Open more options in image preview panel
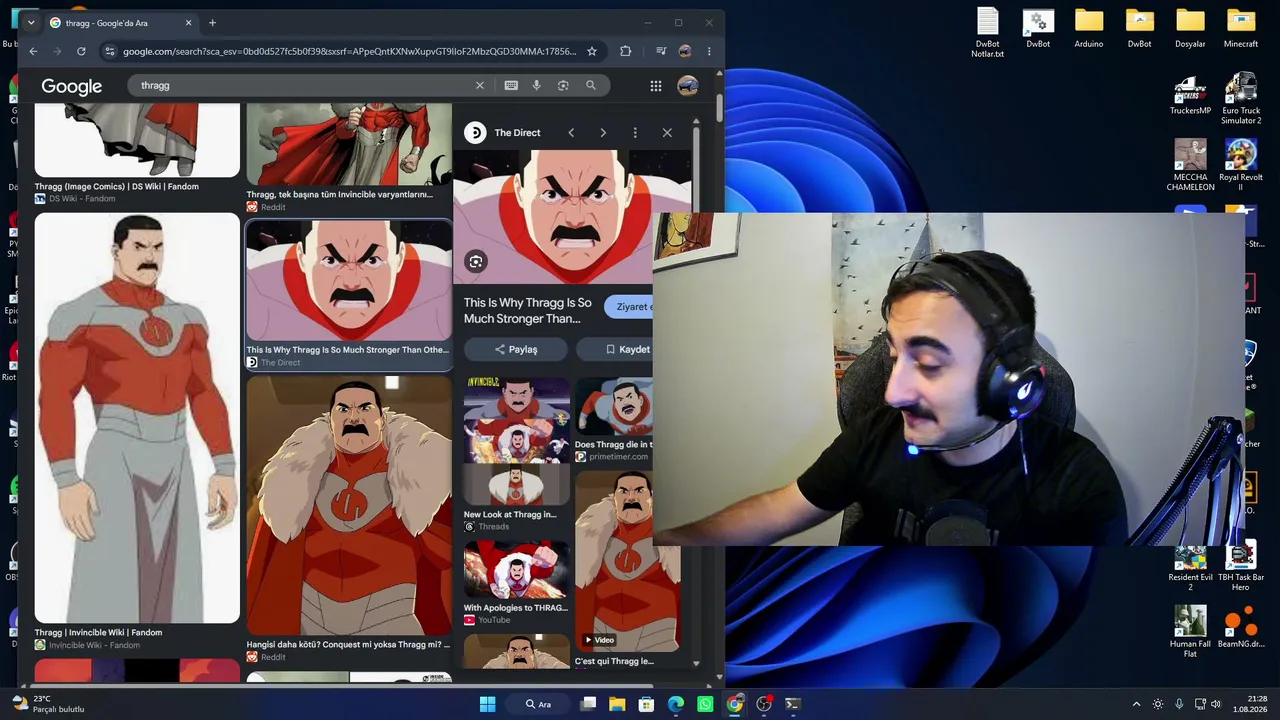Image resolution: width=1280 pixels, height=720 pixels. pos(635,132)
